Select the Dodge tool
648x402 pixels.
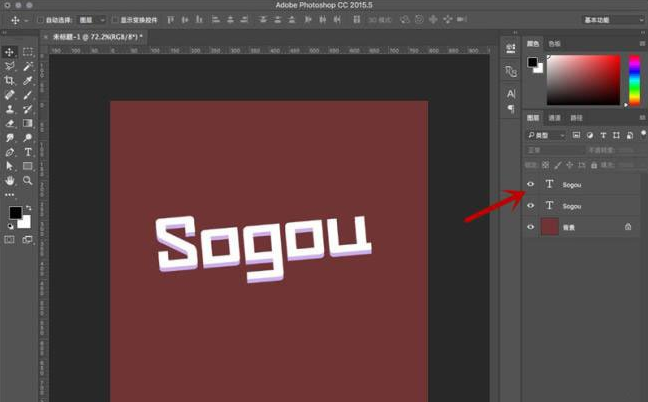click(x=28, y=138)
